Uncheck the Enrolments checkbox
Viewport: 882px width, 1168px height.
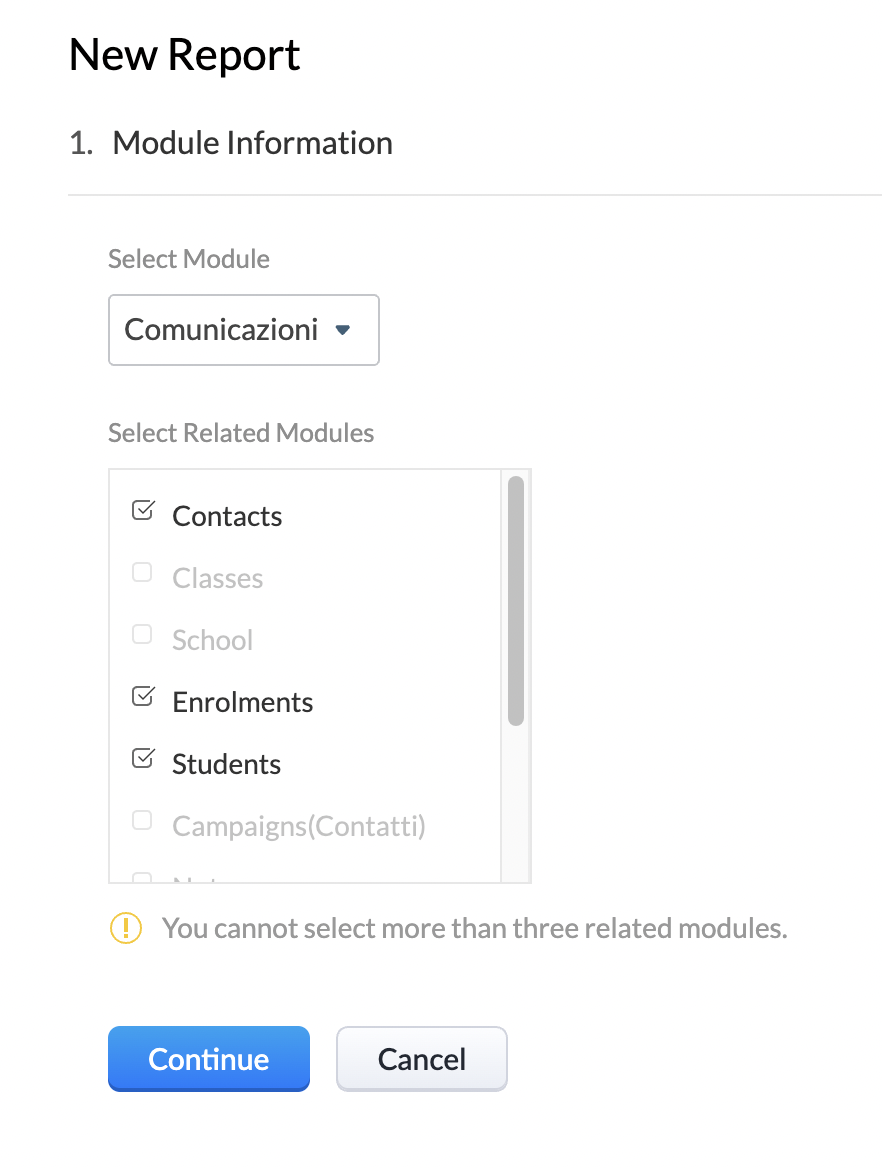143,697
